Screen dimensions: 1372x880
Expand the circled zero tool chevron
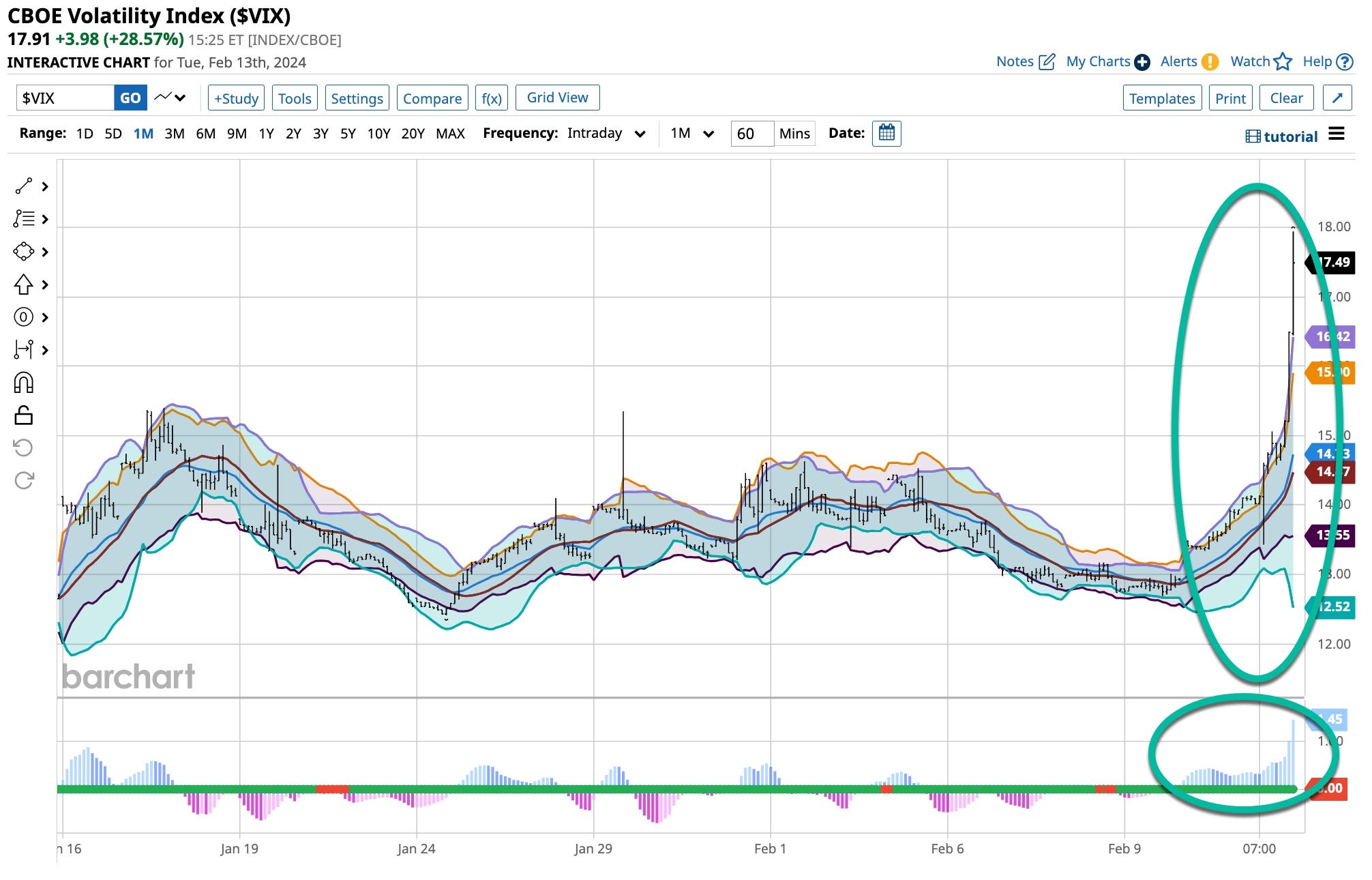coord(45,317)
